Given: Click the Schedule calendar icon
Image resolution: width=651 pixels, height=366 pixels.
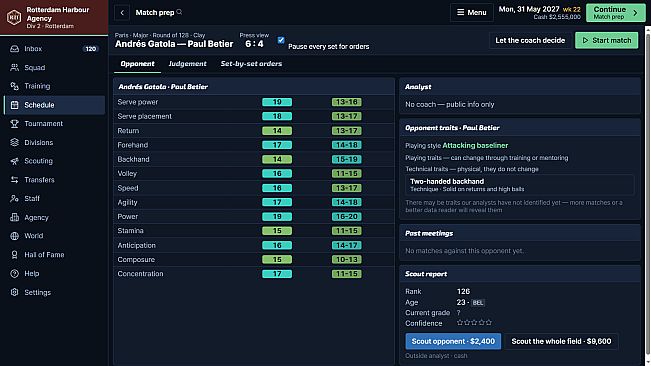Looking at the screenshot, I should tap(15, 105).
